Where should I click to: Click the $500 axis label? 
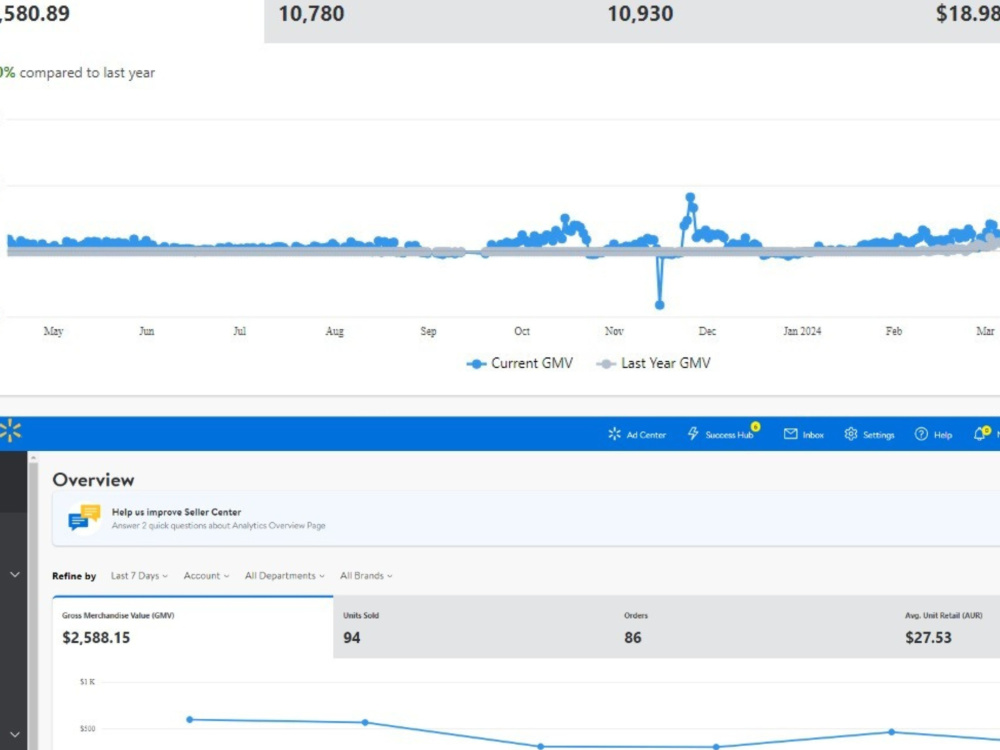87,728
